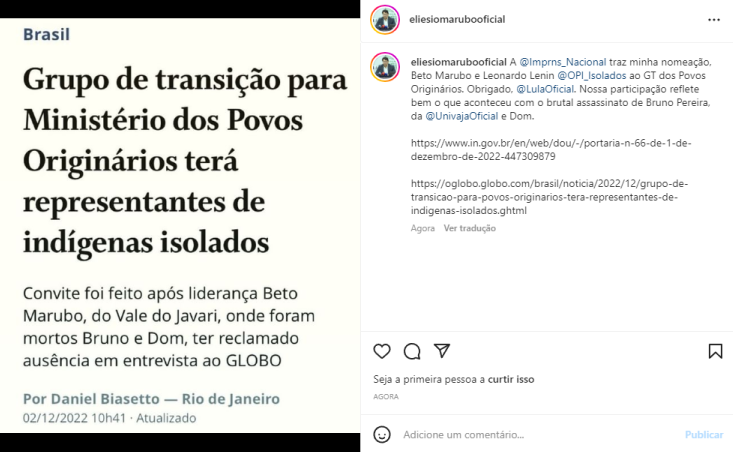Open emoji picker smiley icon
Image resolution: width=733 pixels, height=452 pixels.
381,435
